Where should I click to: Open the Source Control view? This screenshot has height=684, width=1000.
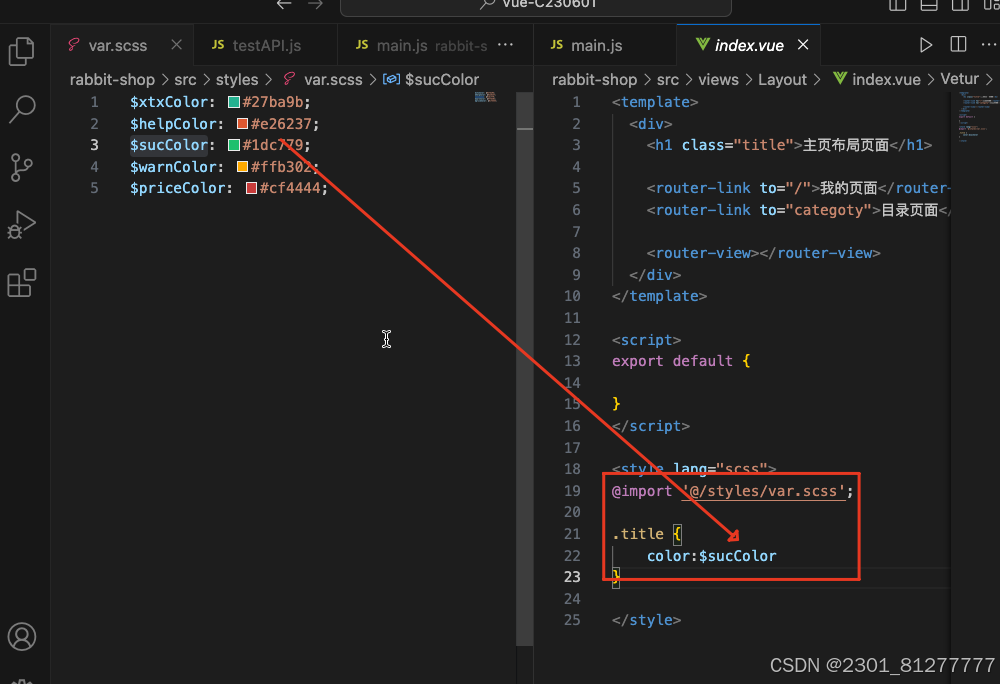pyautogui.click(x=22, y=167)
